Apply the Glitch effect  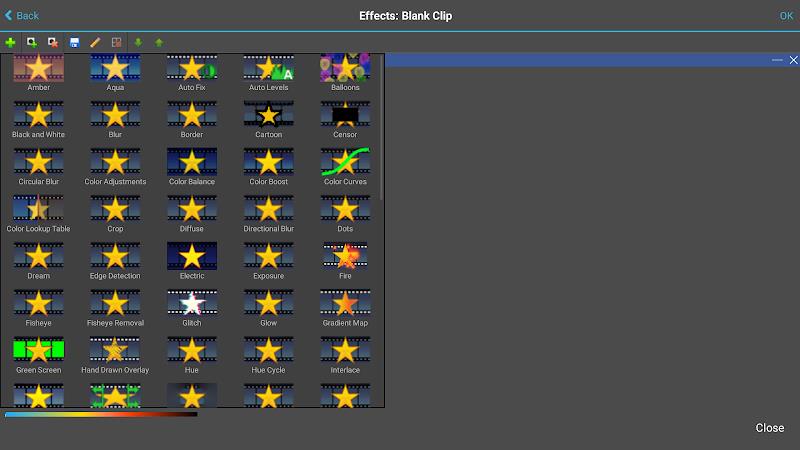tap(192, 309)
